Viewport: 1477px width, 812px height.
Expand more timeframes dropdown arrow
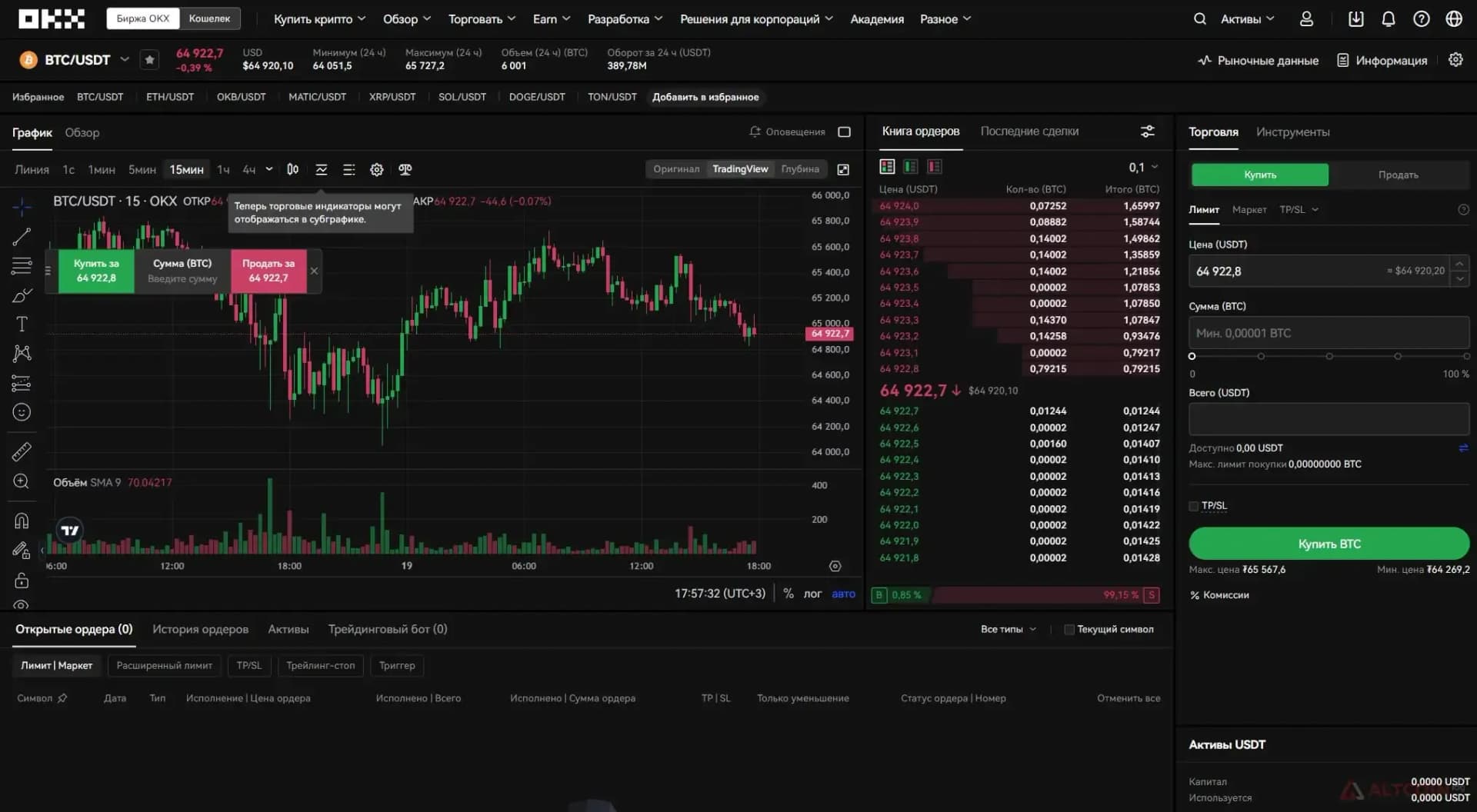pos(268,169)
